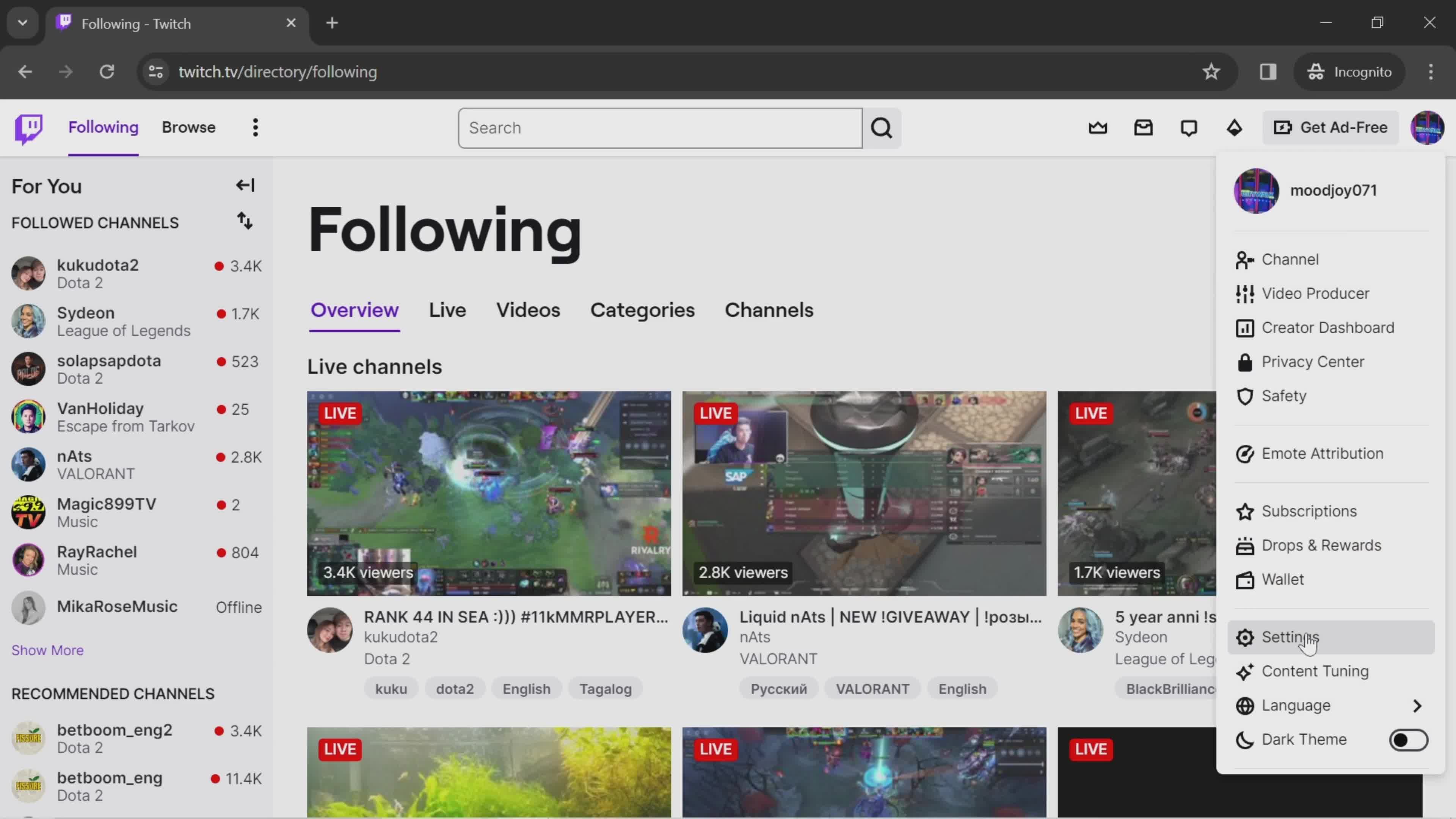The width and height of the screenshot is (1456, 819).
Task: Switch to the Overview tab
Action: (x=355, y=310)
